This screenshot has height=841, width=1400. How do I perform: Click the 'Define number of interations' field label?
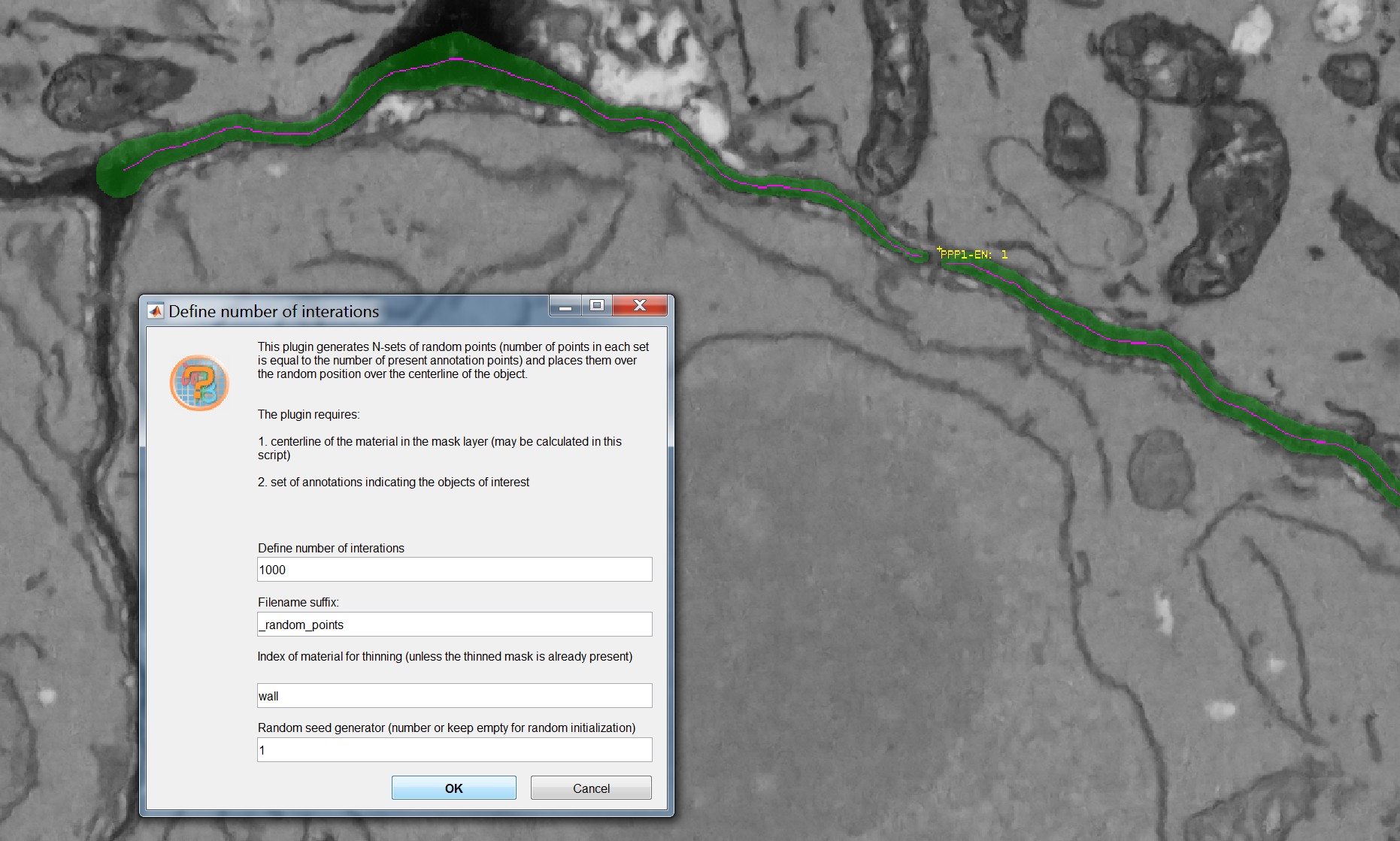(331, 548)
